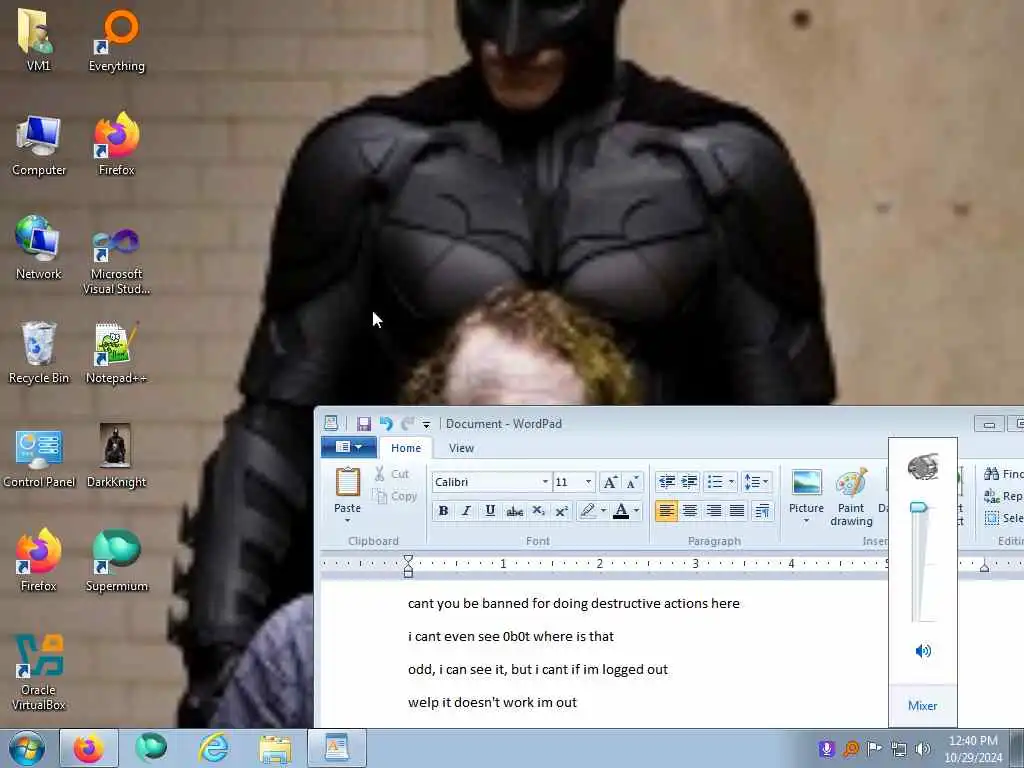The height and width of the screenshot is (768, 1024).
Task: Click the Redo arrow in WordPad
Action: tap(408, 424)
